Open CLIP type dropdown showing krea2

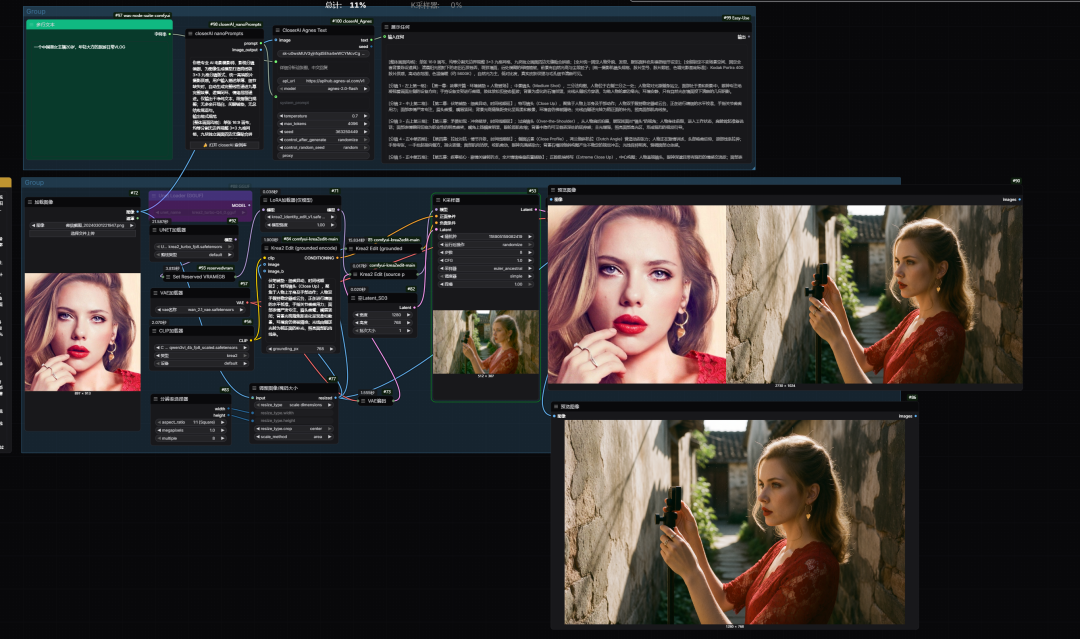[202, 355]
